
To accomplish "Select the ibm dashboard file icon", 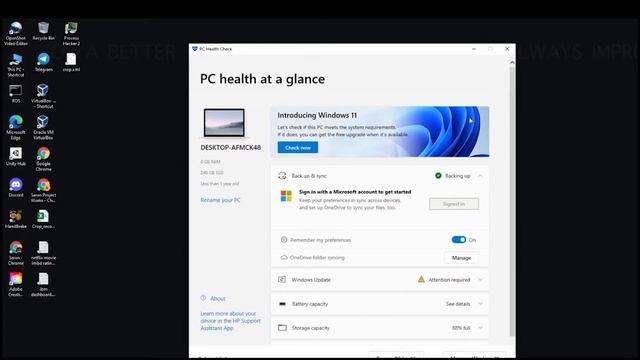I will point(43,284).
